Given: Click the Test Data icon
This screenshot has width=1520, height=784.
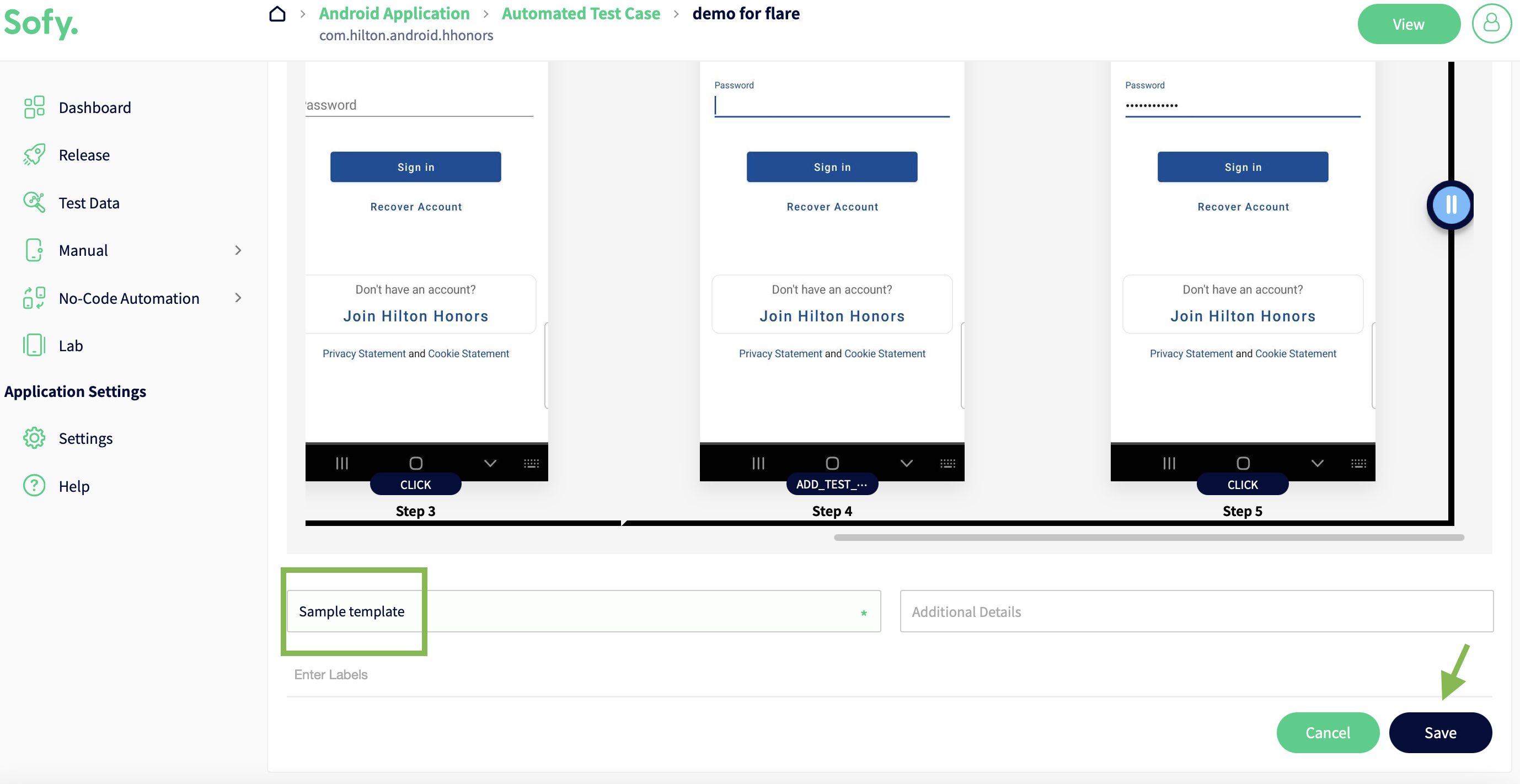Looking at the screenshot, I should click(x=34, y=202).
